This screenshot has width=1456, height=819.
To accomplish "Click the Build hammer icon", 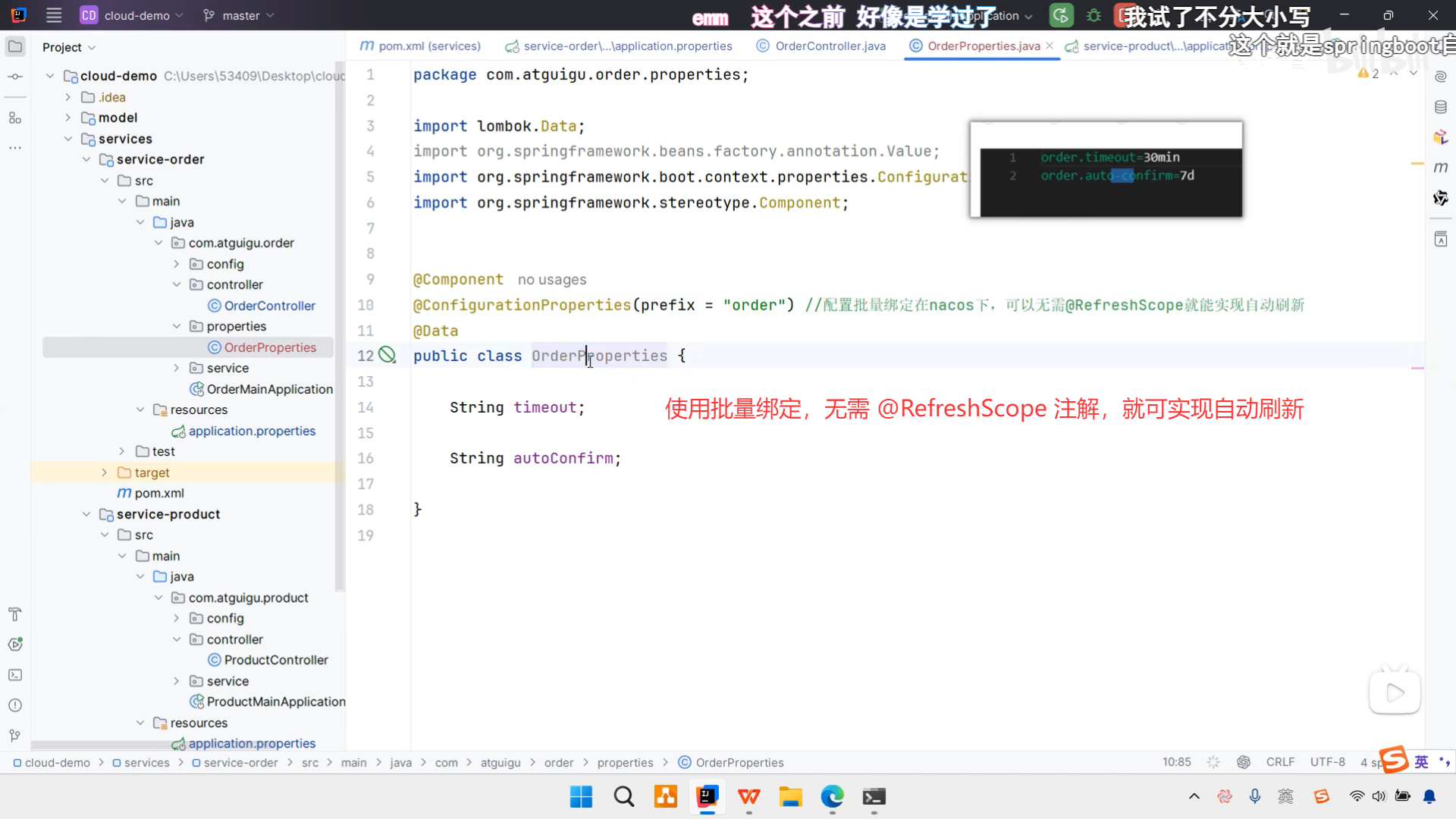I will tap(15, 614).
